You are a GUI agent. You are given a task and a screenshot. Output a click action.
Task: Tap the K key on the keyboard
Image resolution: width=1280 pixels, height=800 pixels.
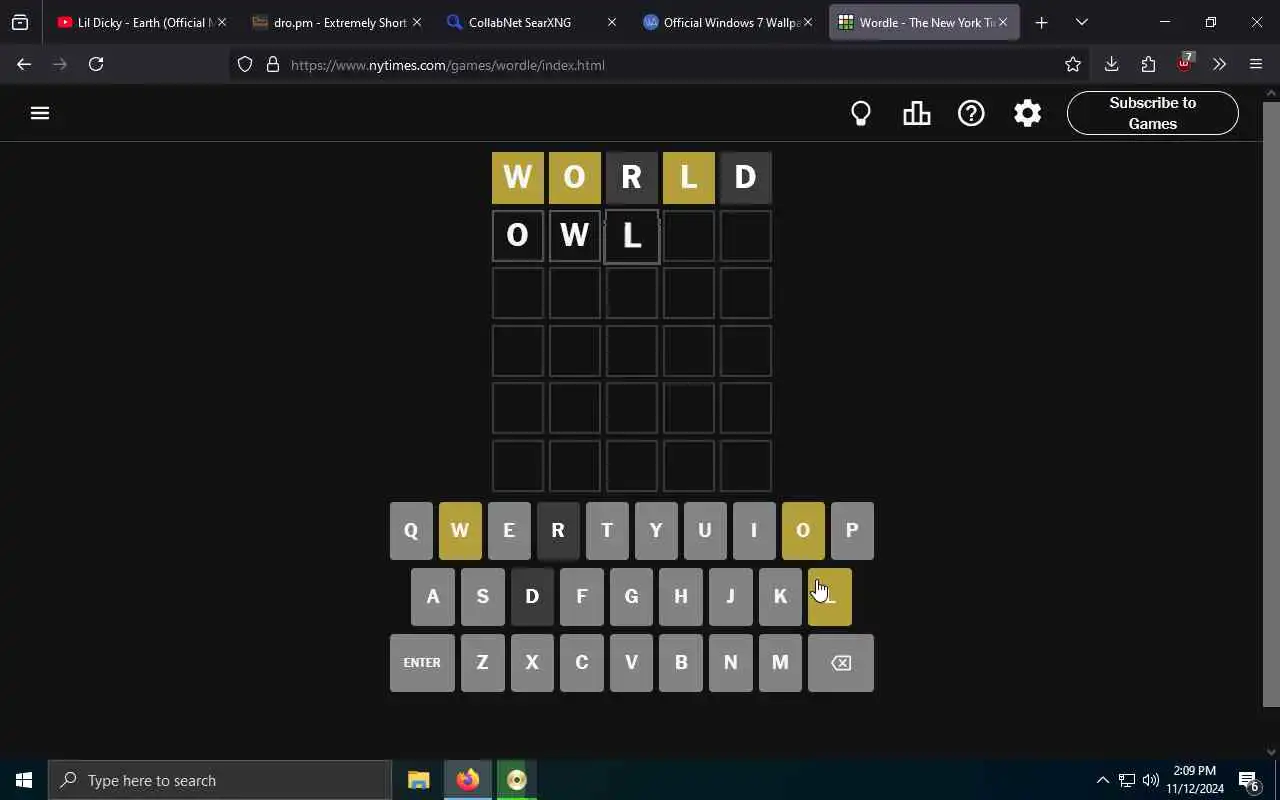click(x=780, y=597)
